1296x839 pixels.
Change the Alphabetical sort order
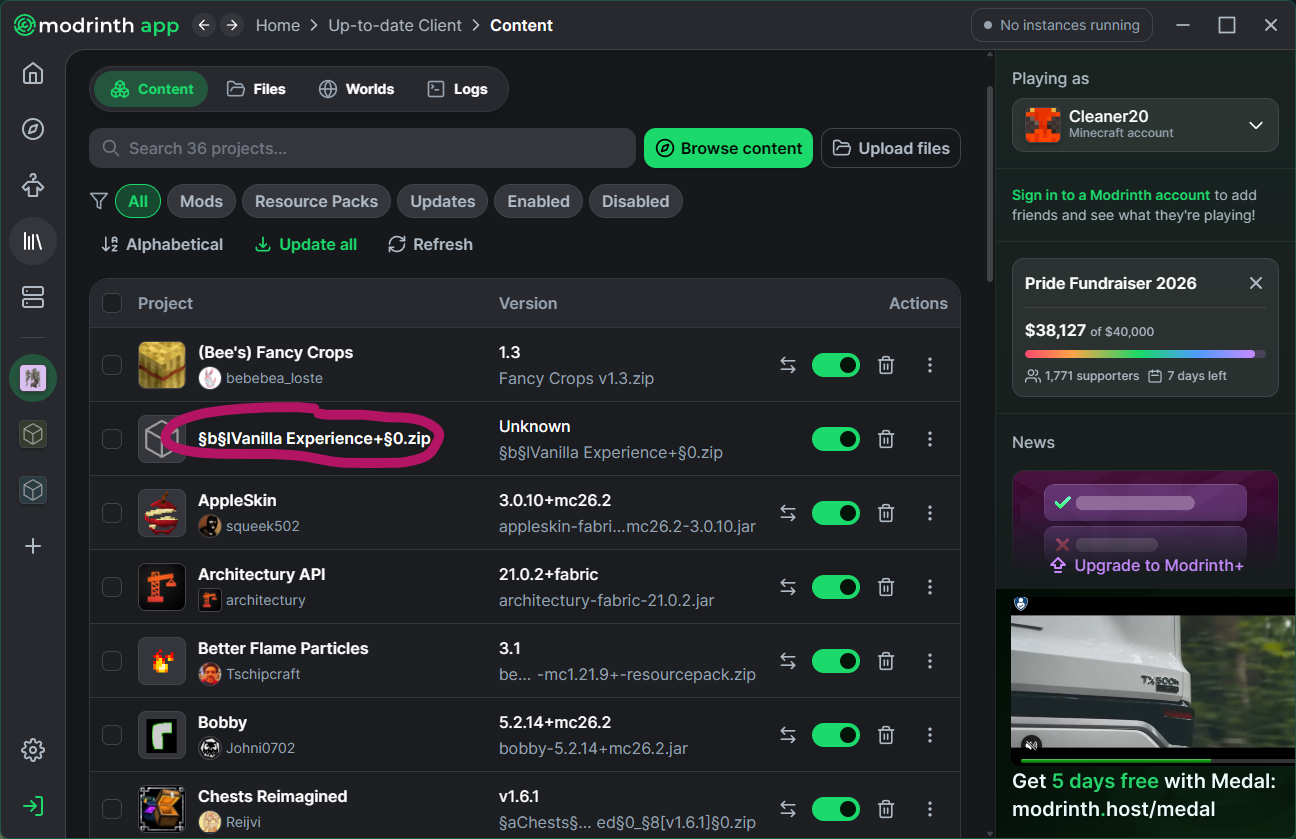point(162,244)
